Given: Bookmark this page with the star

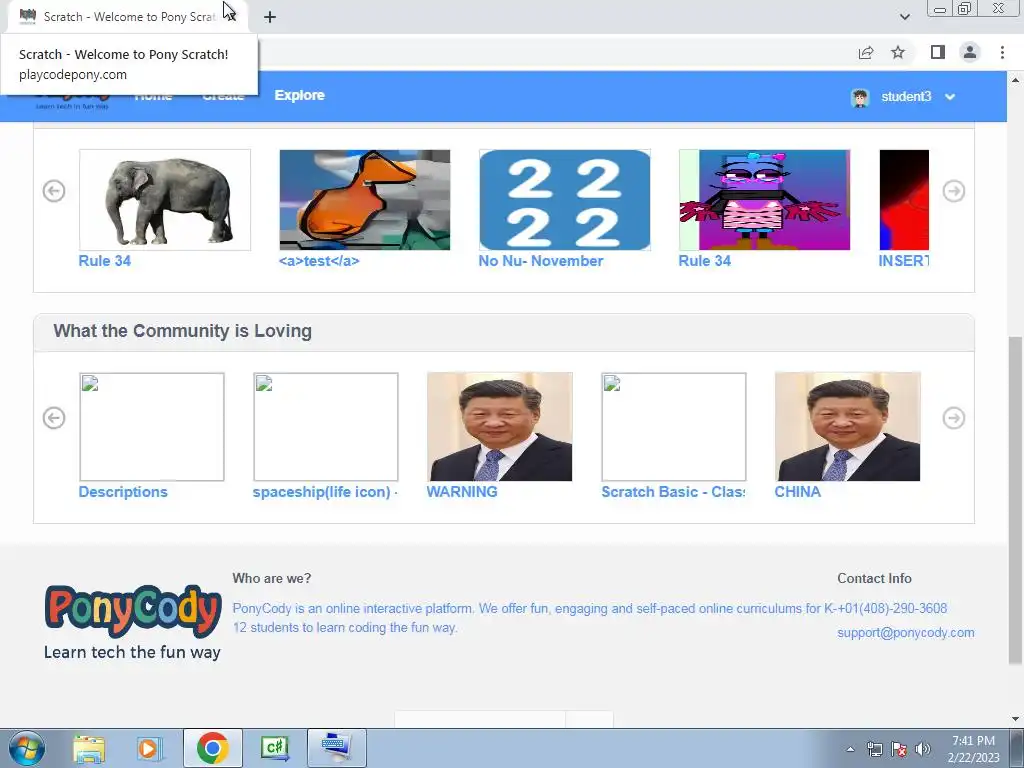Looking at the screenshot, I should 898,52.
